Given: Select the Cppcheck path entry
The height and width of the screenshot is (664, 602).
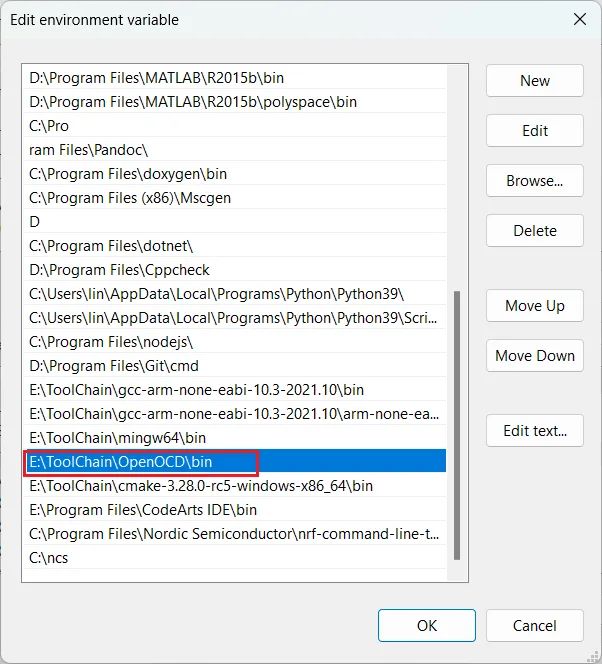Looking at the screenshot, I should click(119, 270).
